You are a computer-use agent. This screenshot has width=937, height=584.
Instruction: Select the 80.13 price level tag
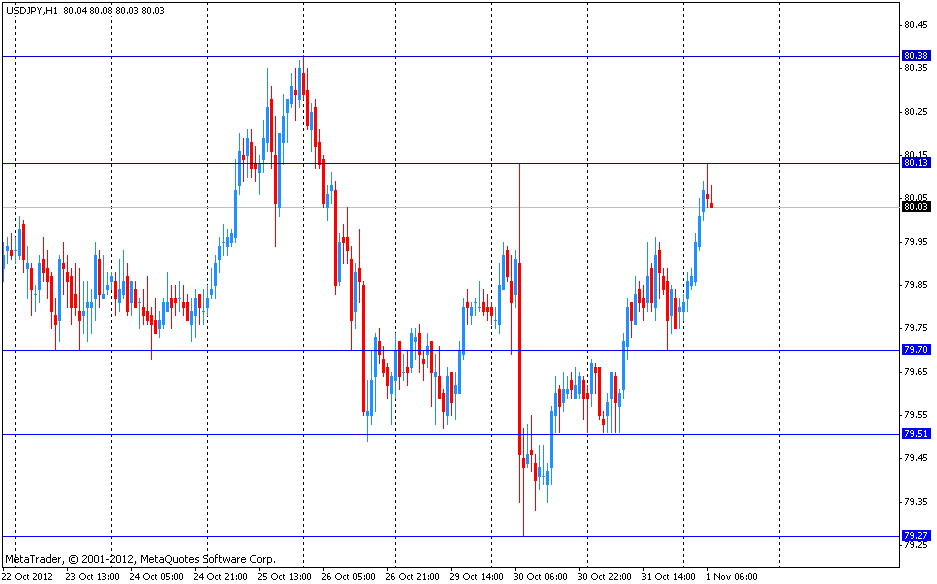[915, 162]
